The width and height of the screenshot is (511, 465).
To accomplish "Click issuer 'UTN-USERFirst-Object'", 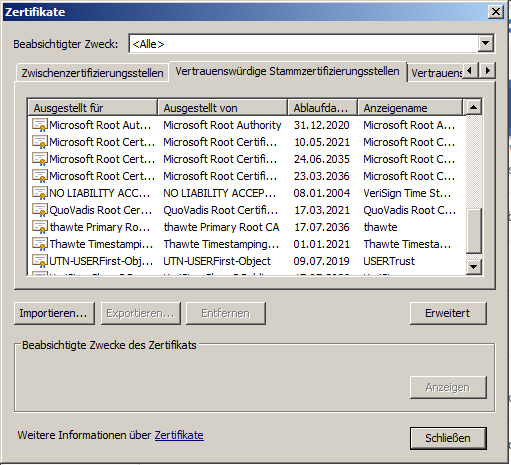I will tap(217, 261).
